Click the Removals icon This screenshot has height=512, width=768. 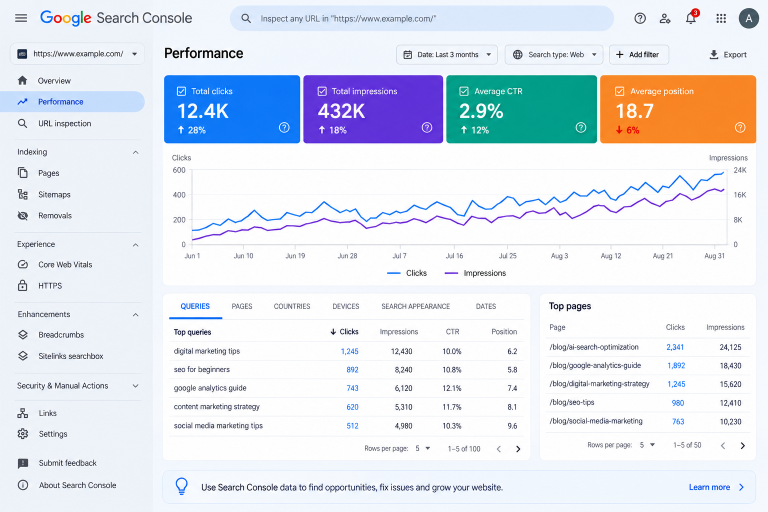(23, 216)
